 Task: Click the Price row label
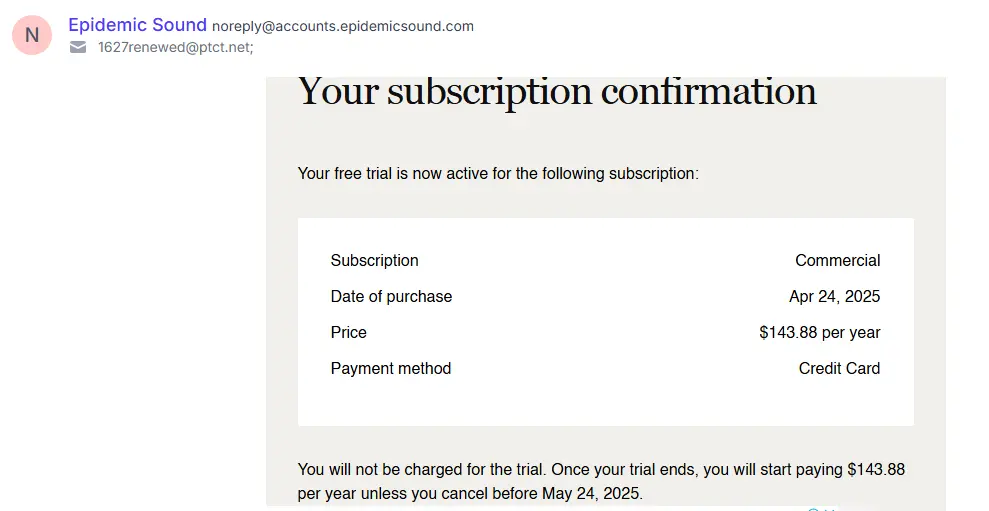pos(348,332)
